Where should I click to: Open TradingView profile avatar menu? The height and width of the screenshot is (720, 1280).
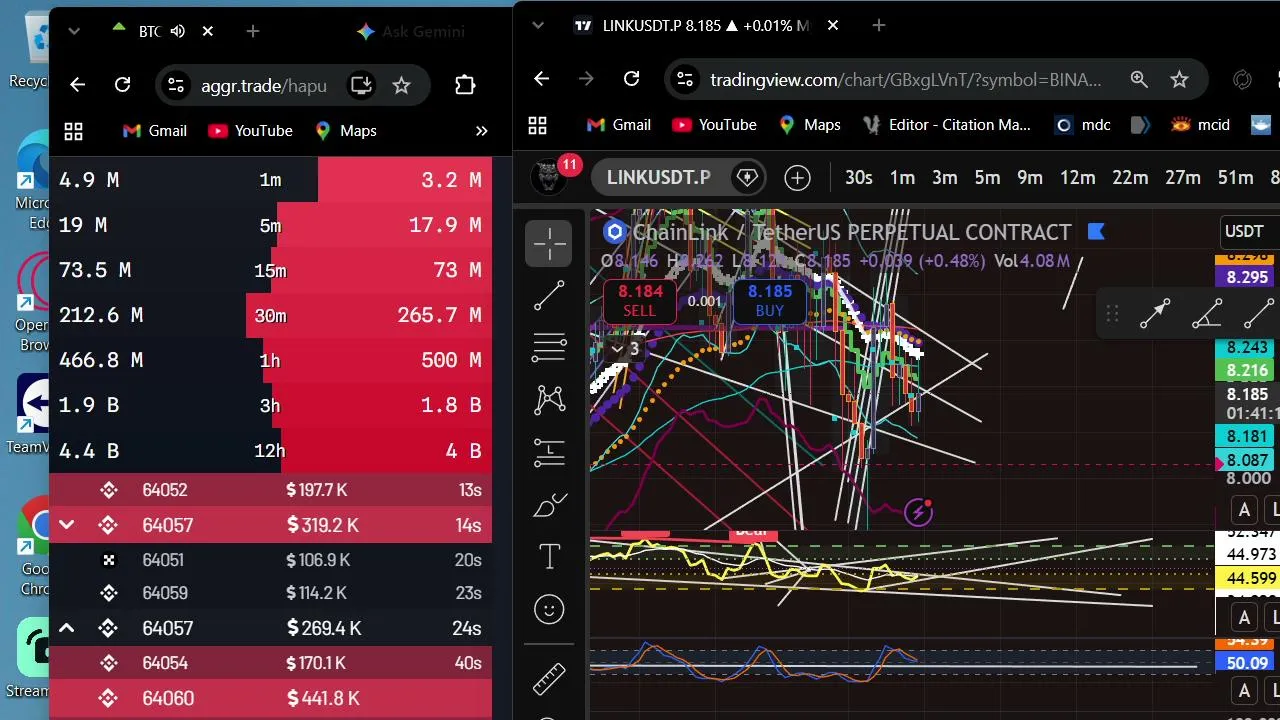tap(548, 178)
